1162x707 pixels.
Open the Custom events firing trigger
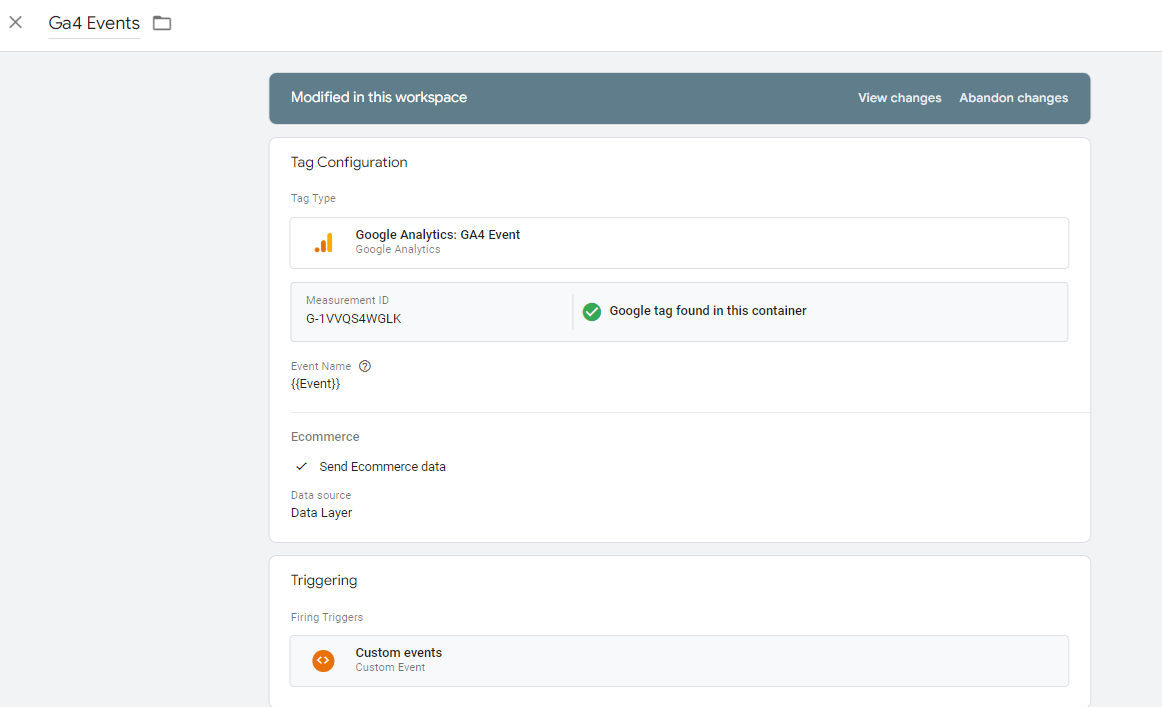point(679,660)
